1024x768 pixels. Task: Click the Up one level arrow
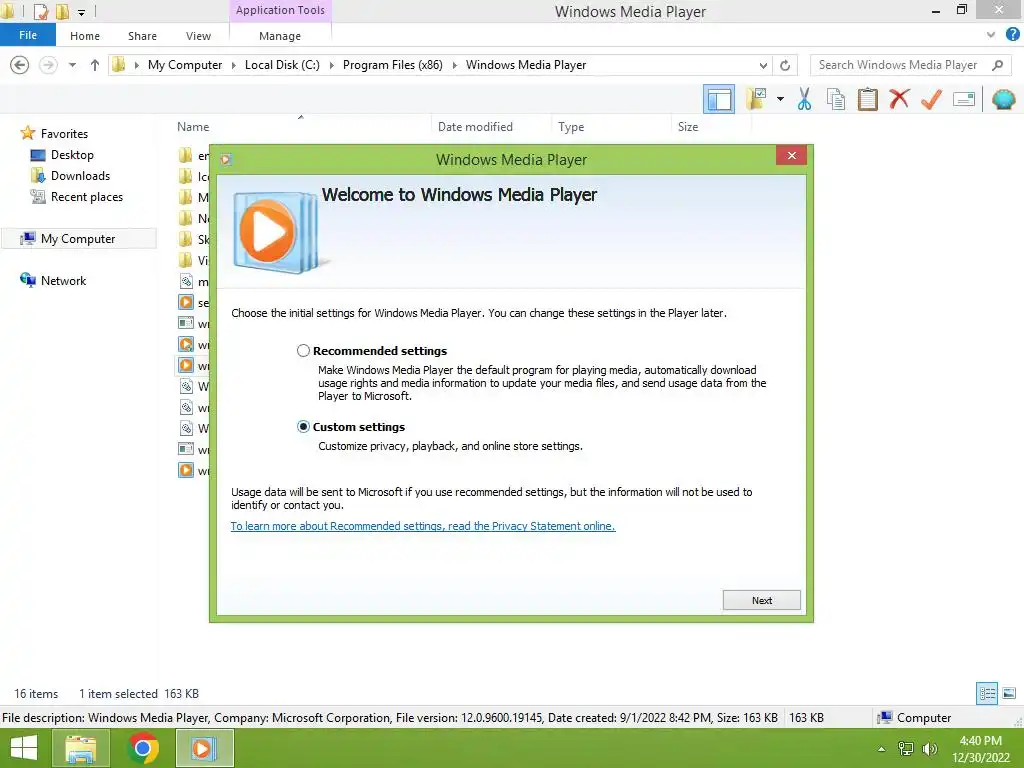tap(95, 65)
